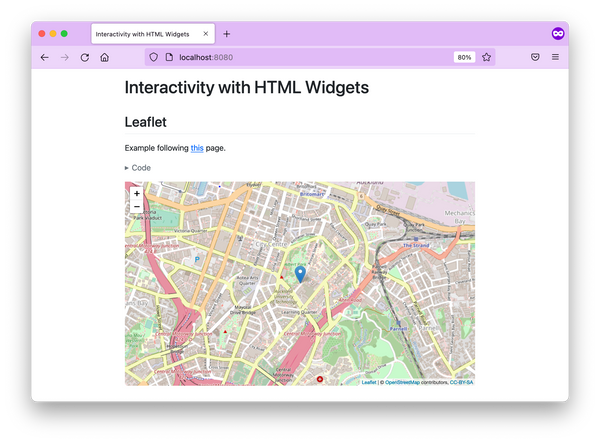Viewport: 600px width, 443px height.
Task: Open a new browser tab
Action: [x=227, y=34]
